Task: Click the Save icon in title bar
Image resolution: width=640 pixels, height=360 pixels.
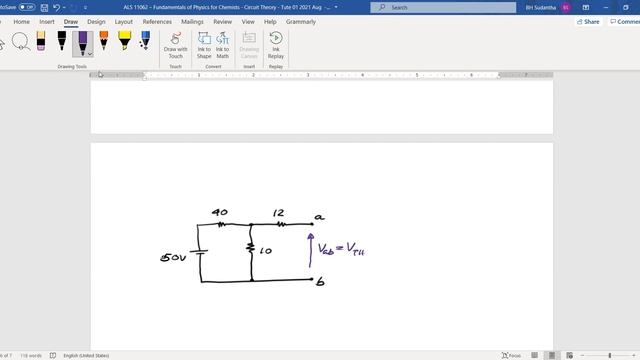Action: click(44, 7)
